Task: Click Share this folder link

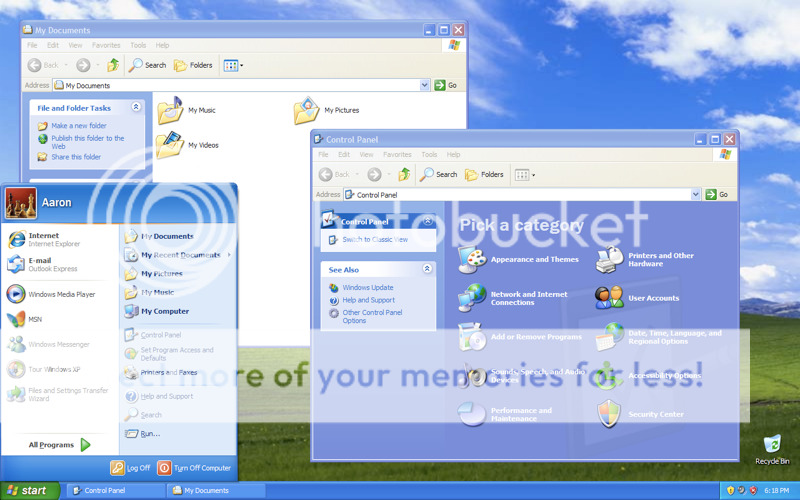Action: coord(76,157)
